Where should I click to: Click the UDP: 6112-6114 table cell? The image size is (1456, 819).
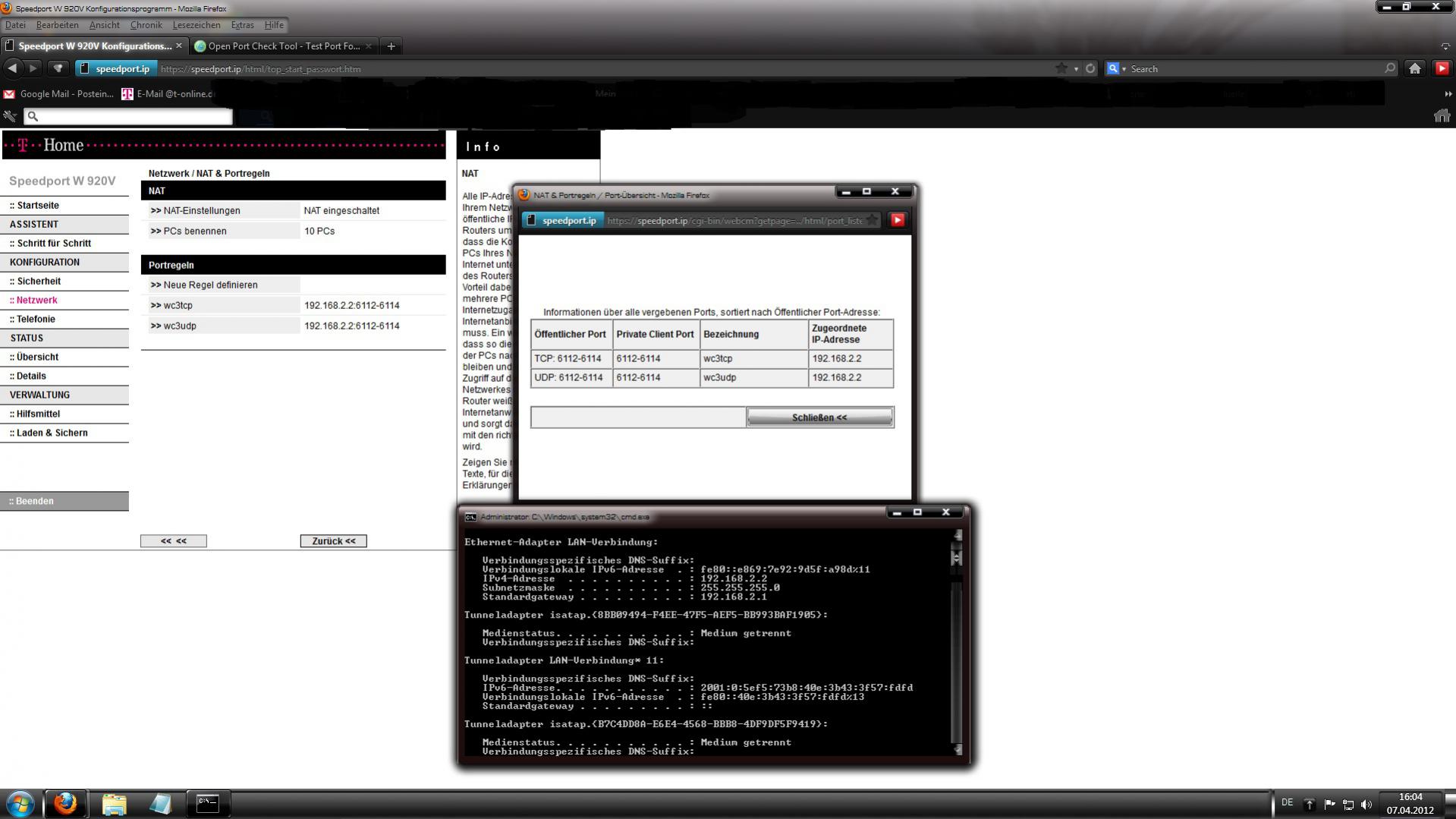(571, 378)
